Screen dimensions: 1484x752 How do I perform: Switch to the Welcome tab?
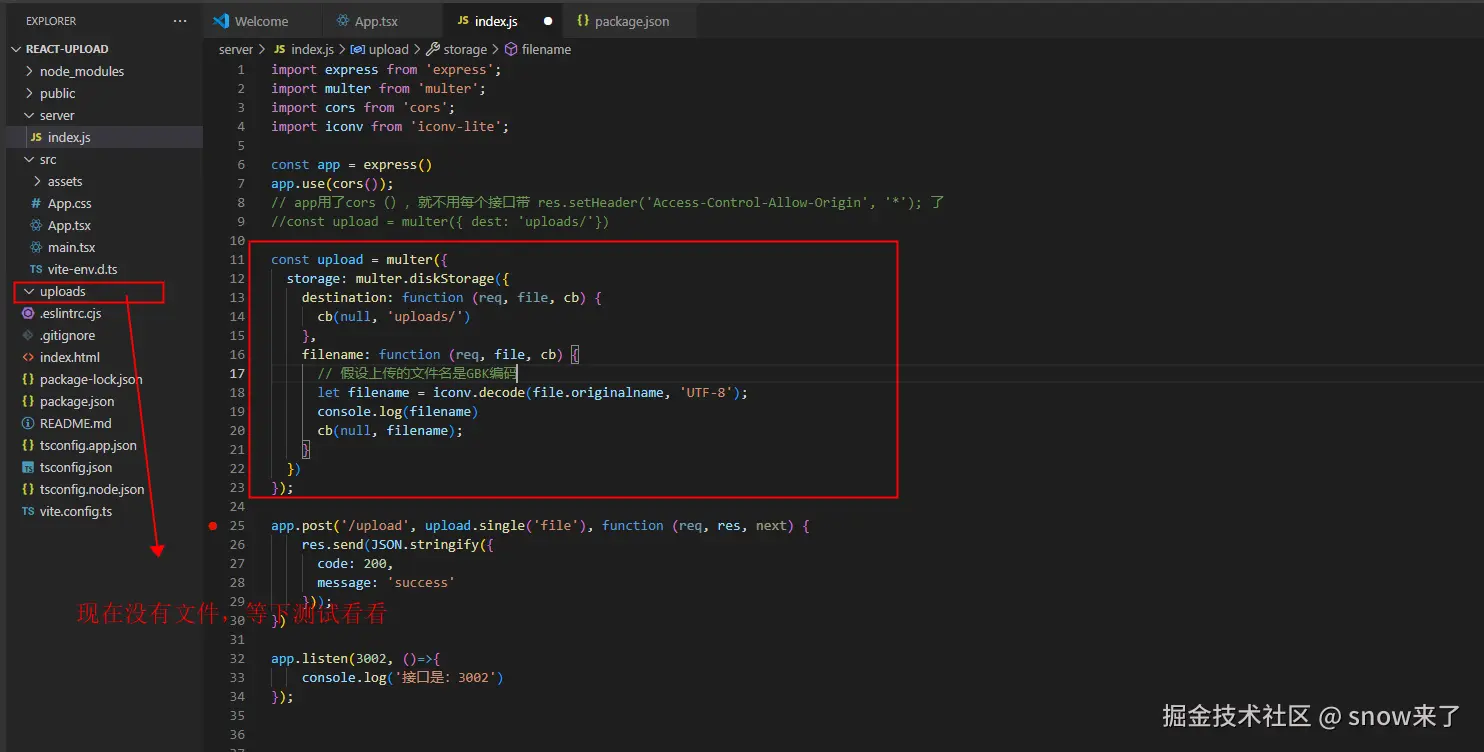(x=261, y=21)
